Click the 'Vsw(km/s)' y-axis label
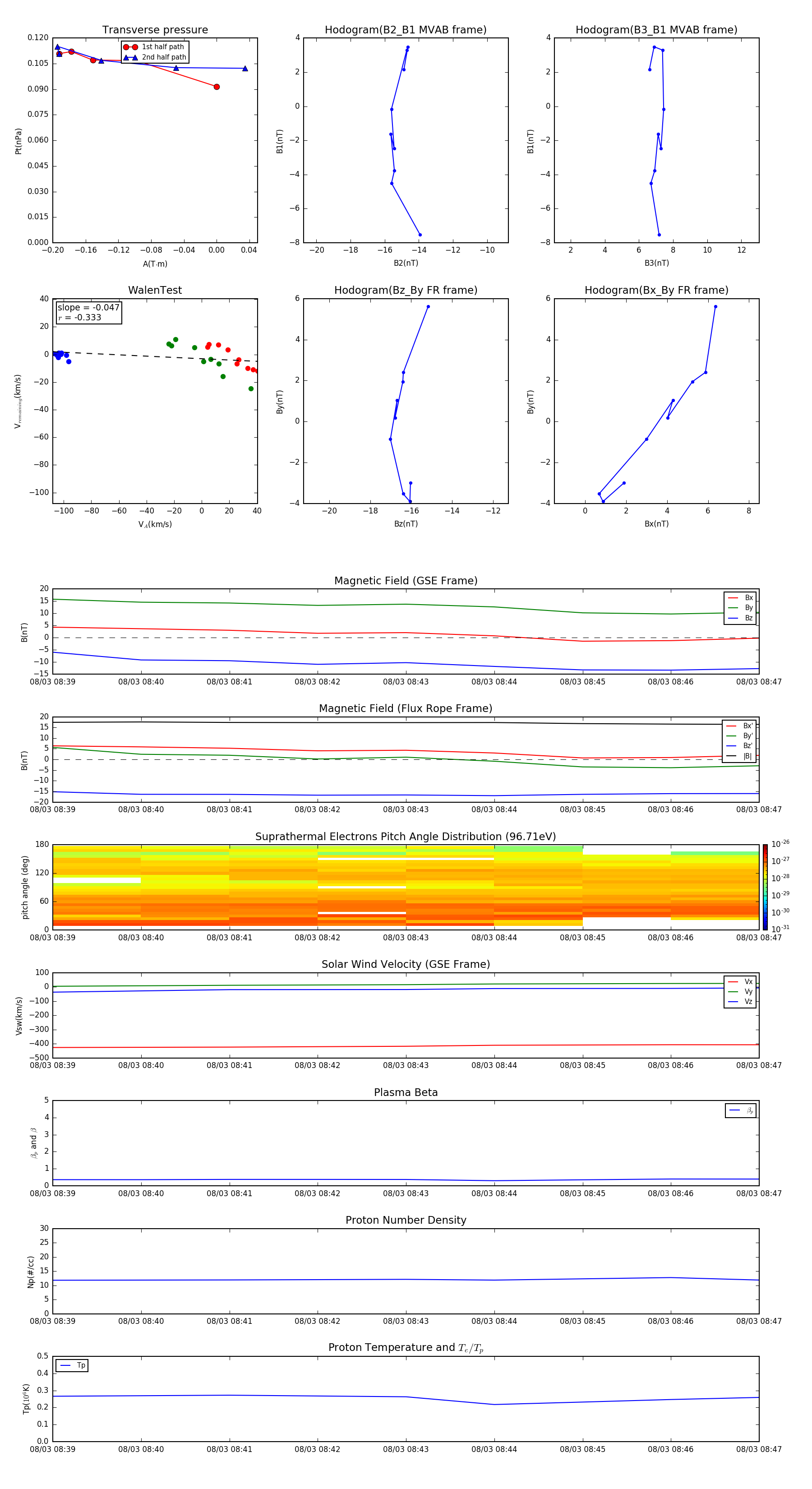Viewport: 812px width, 1489px height. 19,1016
